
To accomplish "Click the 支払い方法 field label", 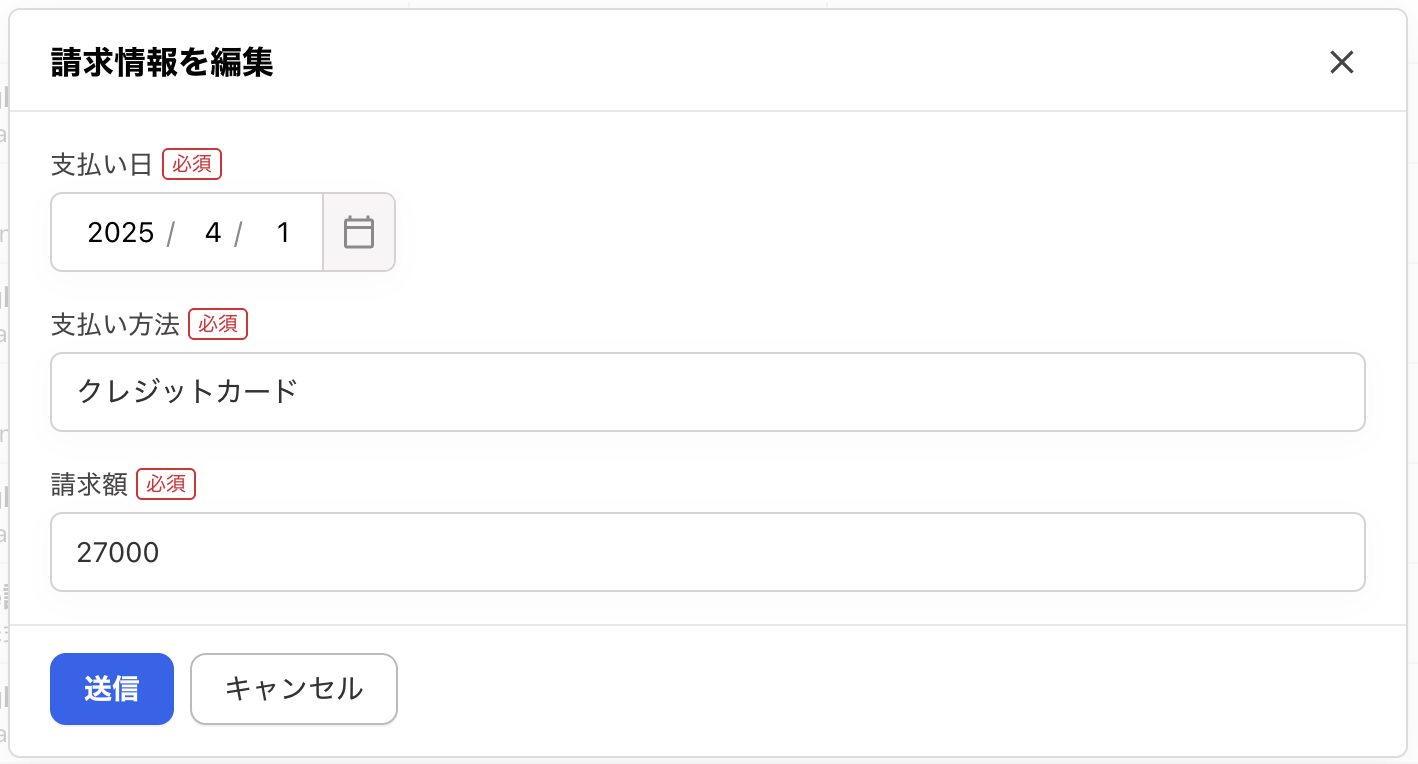I will pos(115,324).
